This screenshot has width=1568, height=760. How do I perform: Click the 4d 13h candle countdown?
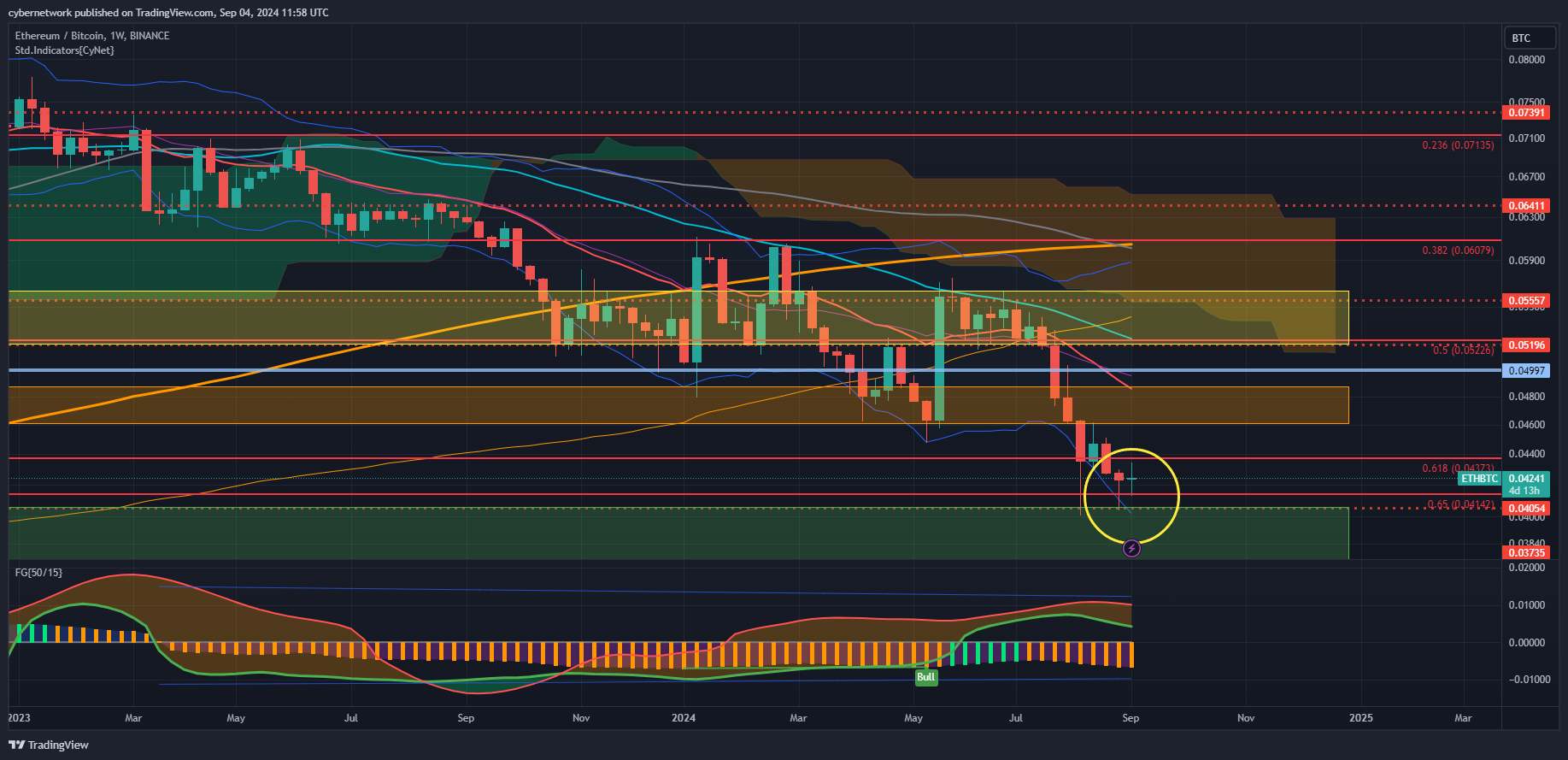[x=1524, y=491]
